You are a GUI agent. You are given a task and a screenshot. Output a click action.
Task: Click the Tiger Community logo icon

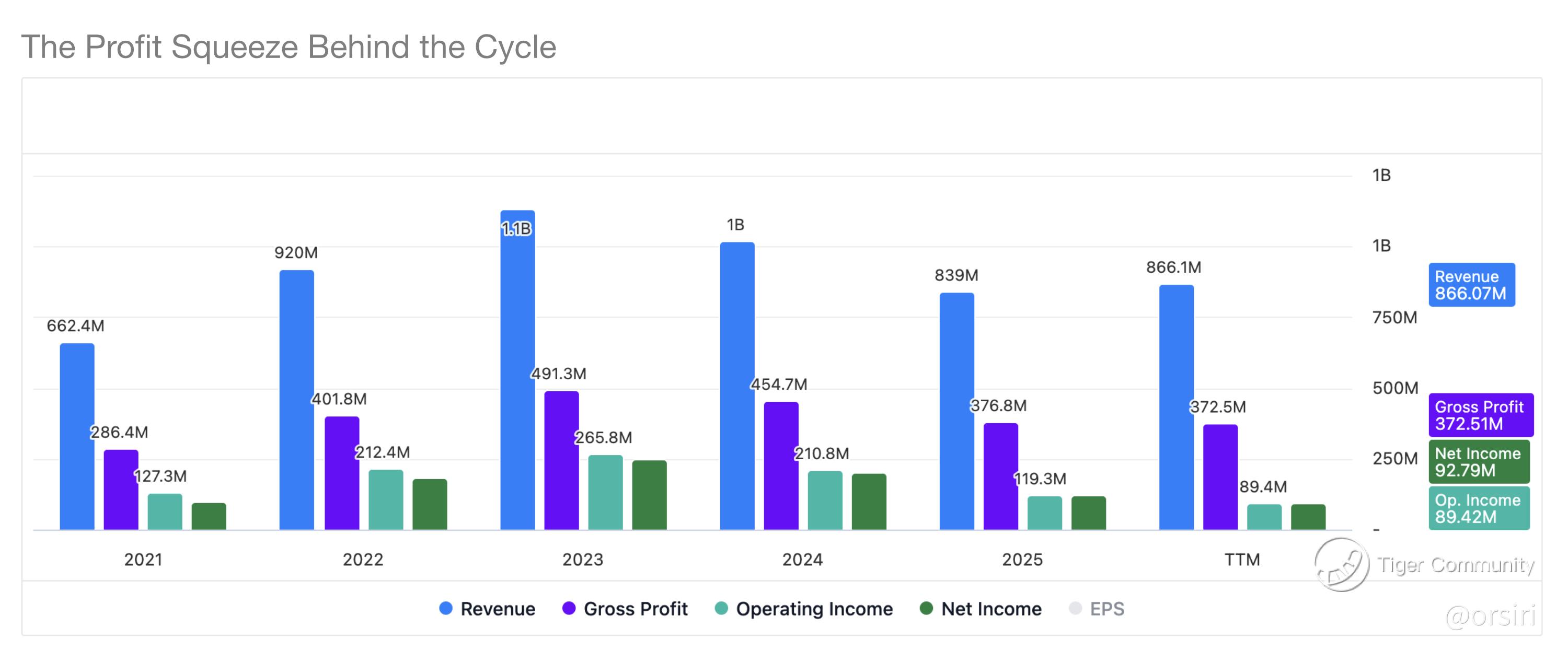pyautogui.click(x=1341, y=564)
